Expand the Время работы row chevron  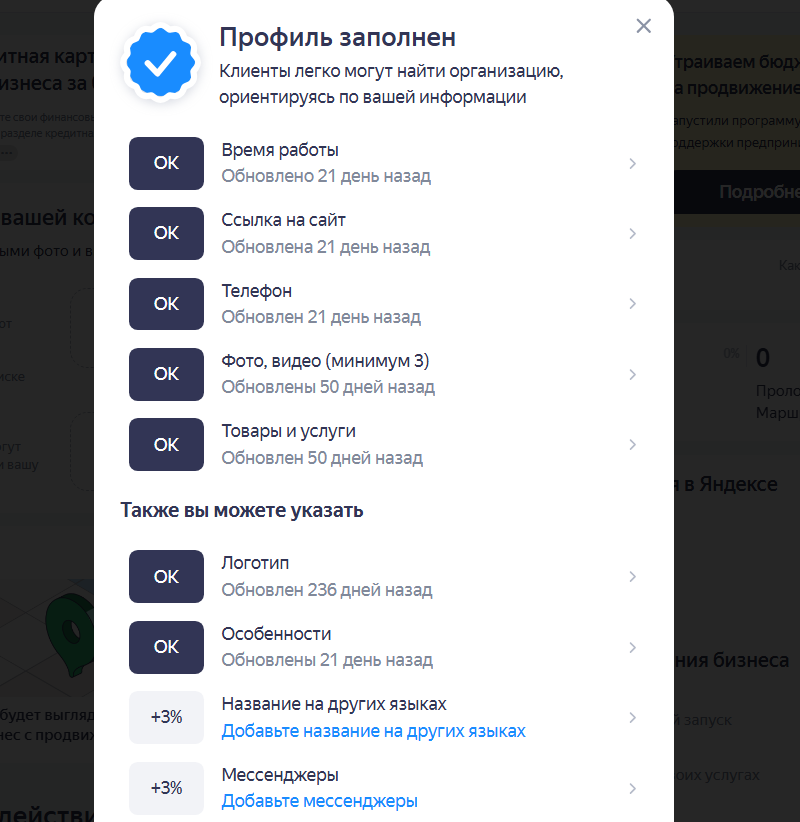tap(632, 163)
